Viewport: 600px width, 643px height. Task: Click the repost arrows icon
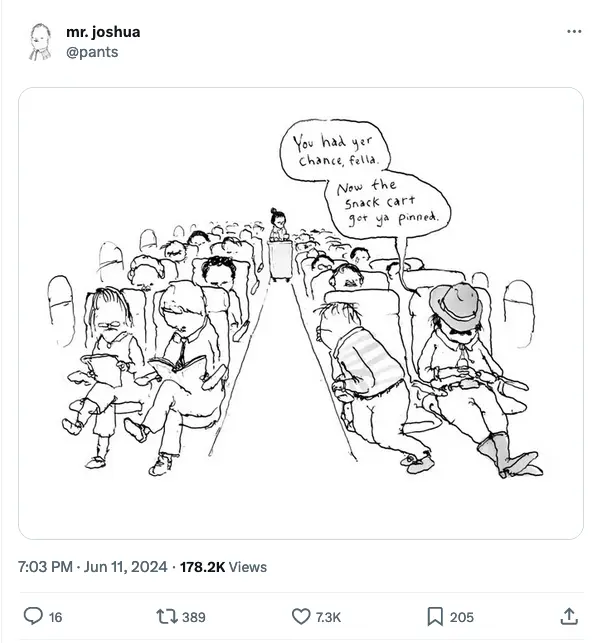tap(169, 617)
